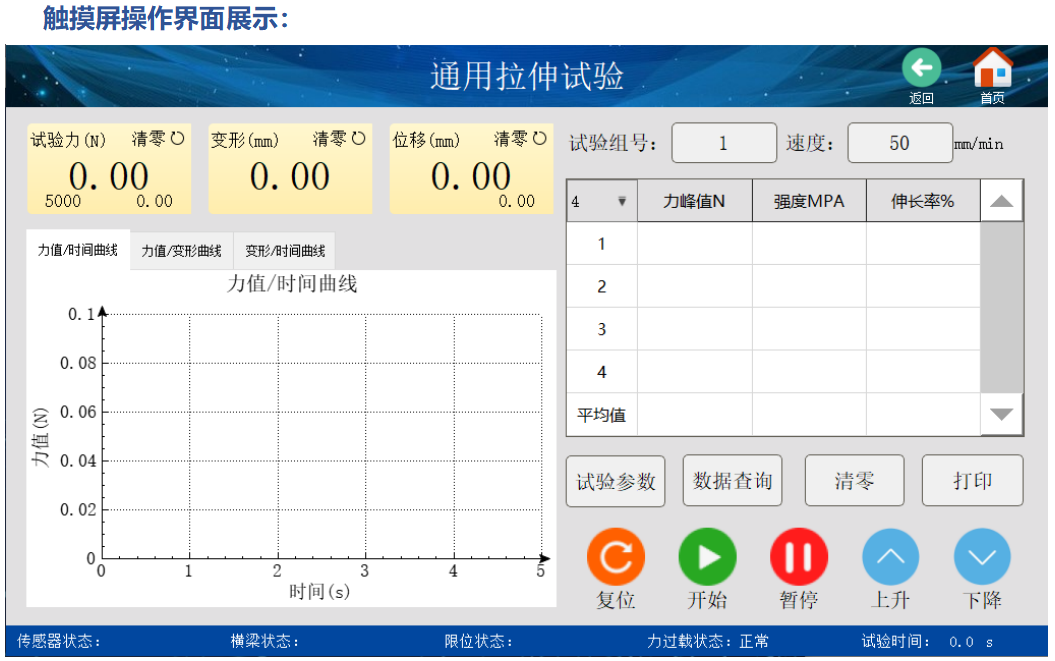Screen dimensions: 1055x661
Task: Select the speed (速度) input field
Action: (899, 143)
